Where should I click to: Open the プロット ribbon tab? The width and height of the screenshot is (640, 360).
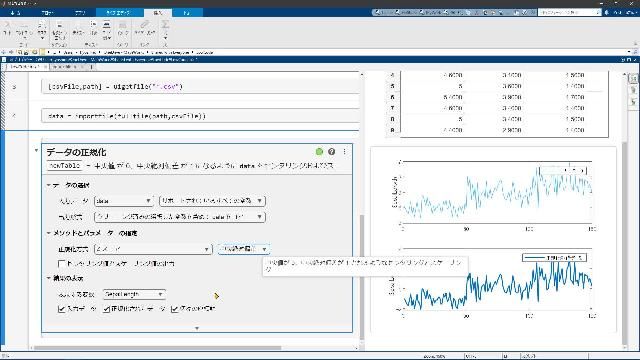(x=47, y=13)
